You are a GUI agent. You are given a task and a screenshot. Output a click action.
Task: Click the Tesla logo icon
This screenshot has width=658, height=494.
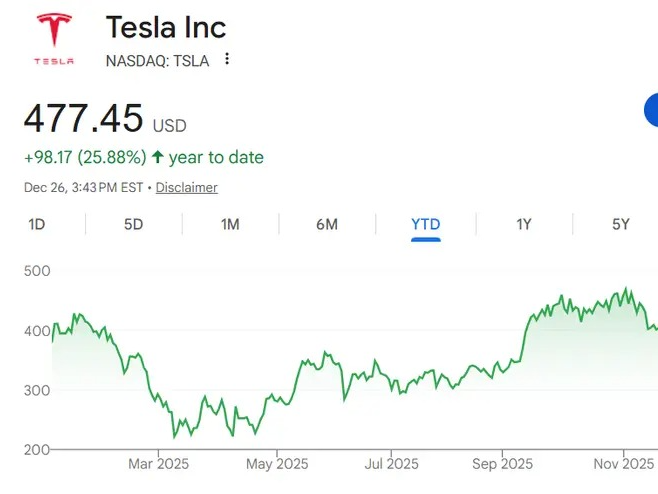click(x=54, y=40)
